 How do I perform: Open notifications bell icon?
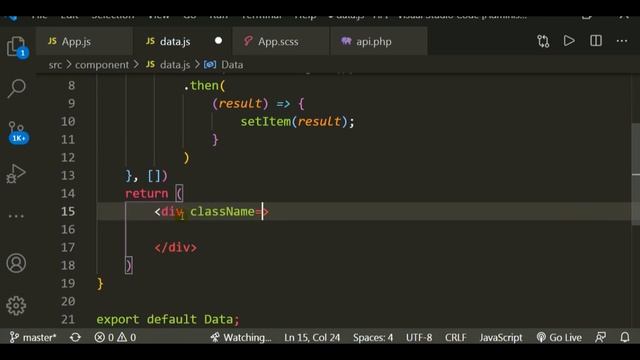click(625, 338)
